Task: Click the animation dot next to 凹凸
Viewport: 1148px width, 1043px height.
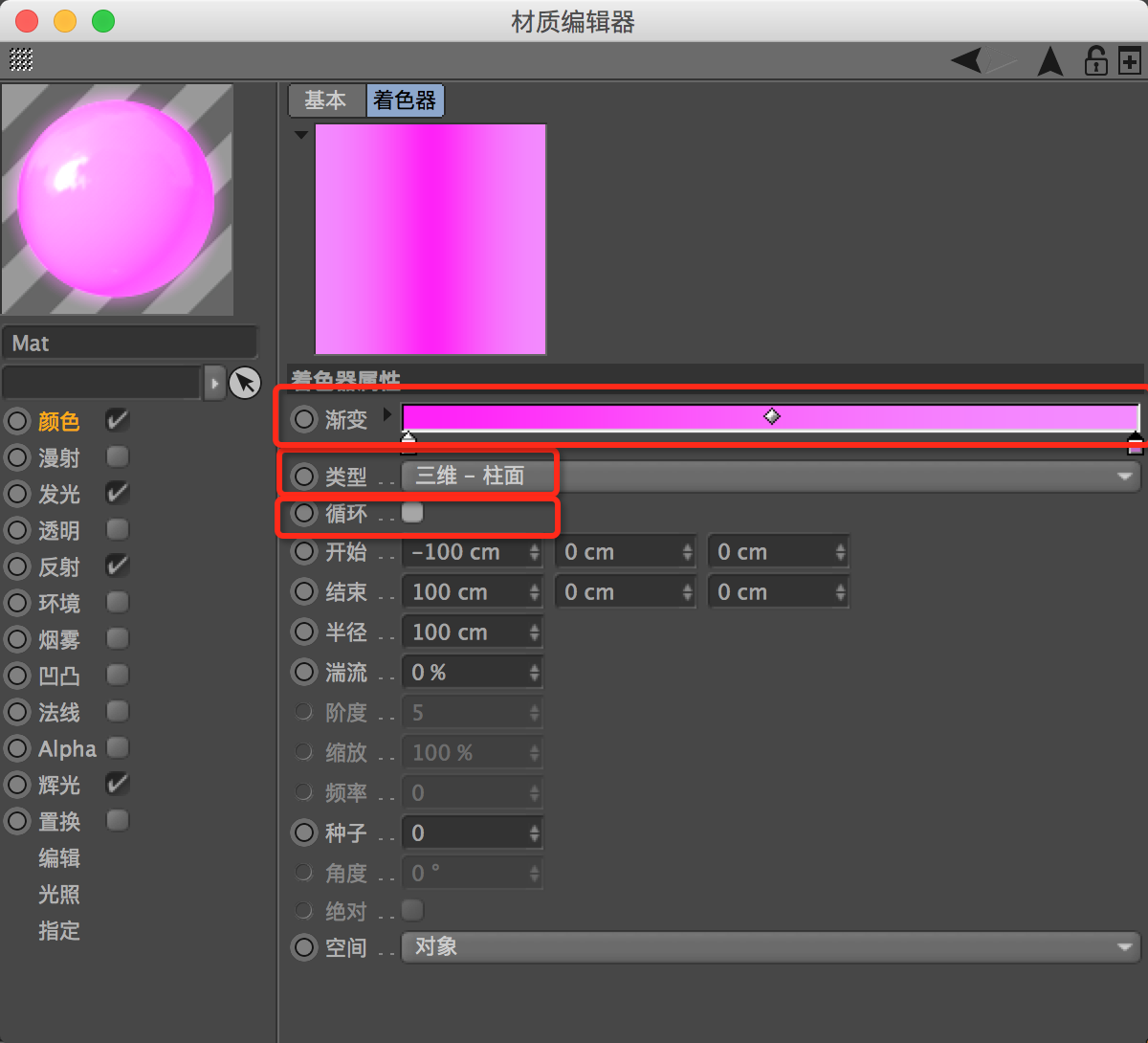Action: [17, 676]
